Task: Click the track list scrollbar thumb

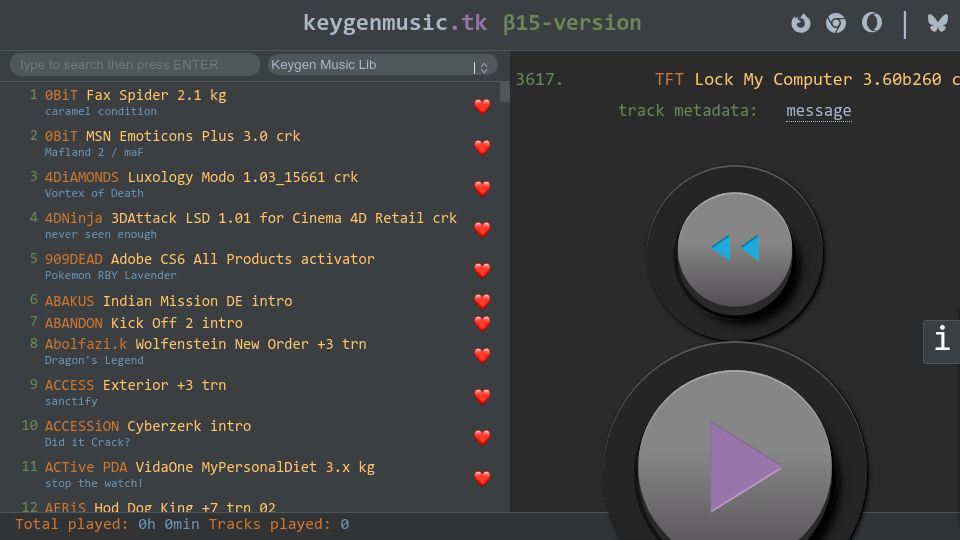Action: click(504, 92)
